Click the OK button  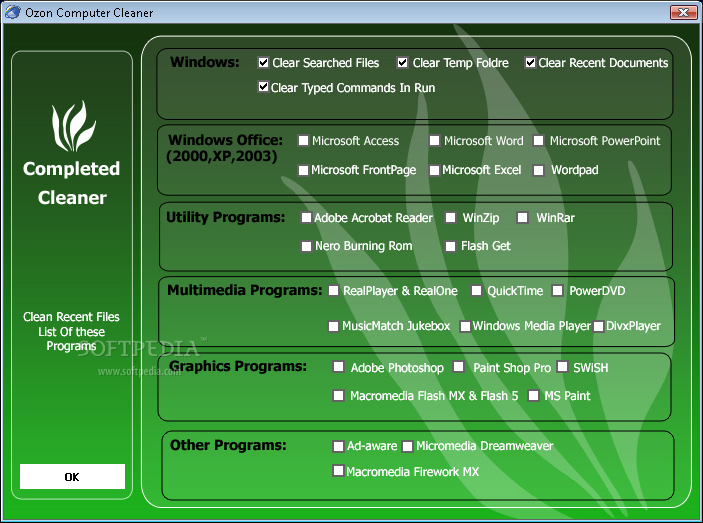[x=72, y=476]
